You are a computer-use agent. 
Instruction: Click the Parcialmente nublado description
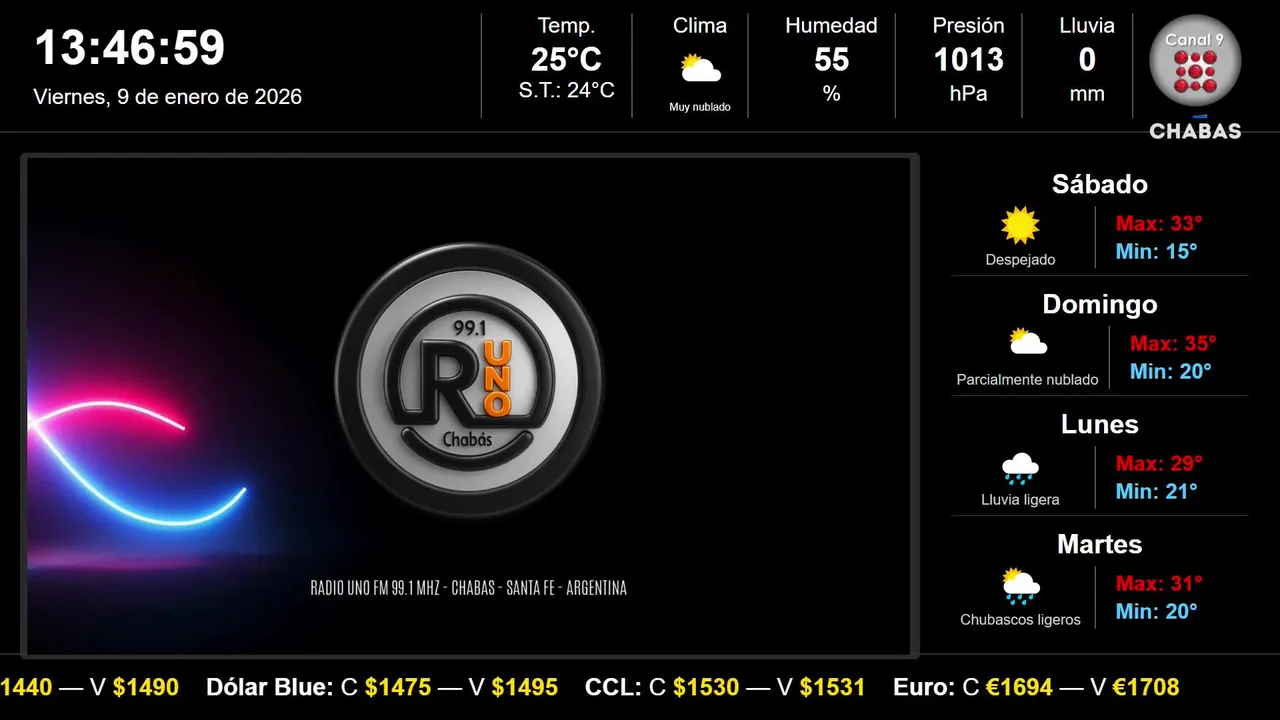tap(1027, 380)
